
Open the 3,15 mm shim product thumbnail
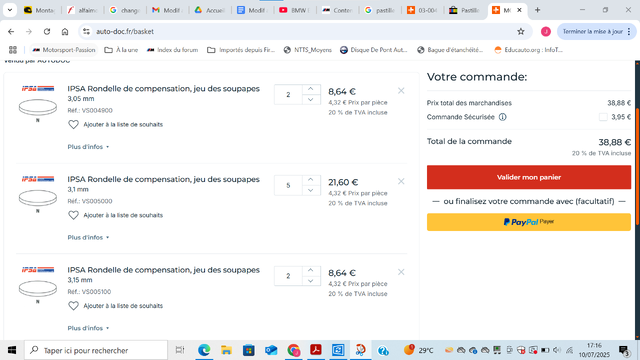[38, 289]
